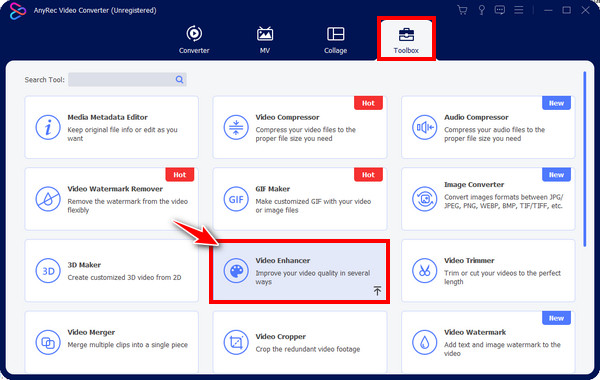This screenshot has width=600, height=380.
Task: Launch Video Cropper title
Action: [280, 336]
